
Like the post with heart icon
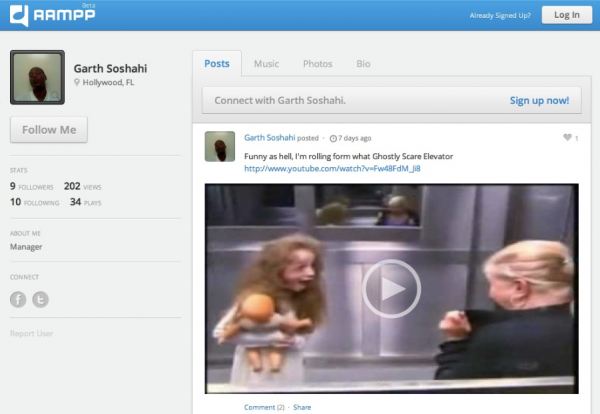(567, 137)
